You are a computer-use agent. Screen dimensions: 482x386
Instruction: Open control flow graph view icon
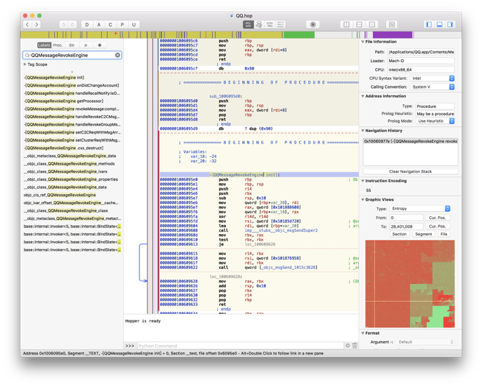(259, 25)
